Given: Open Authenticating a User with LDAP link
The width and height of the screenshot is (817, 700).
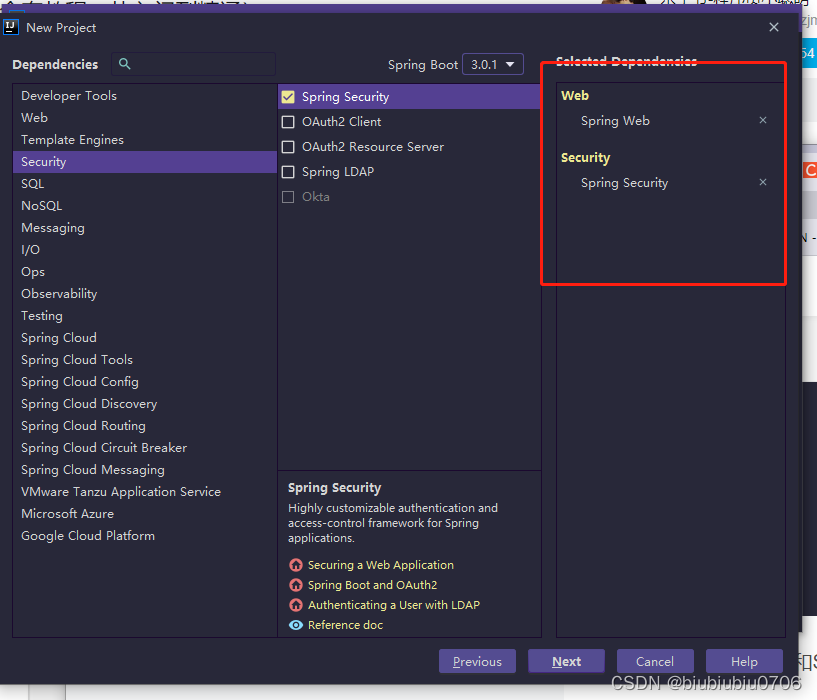Looking at the screenshot, I should [x=394, y=605].
